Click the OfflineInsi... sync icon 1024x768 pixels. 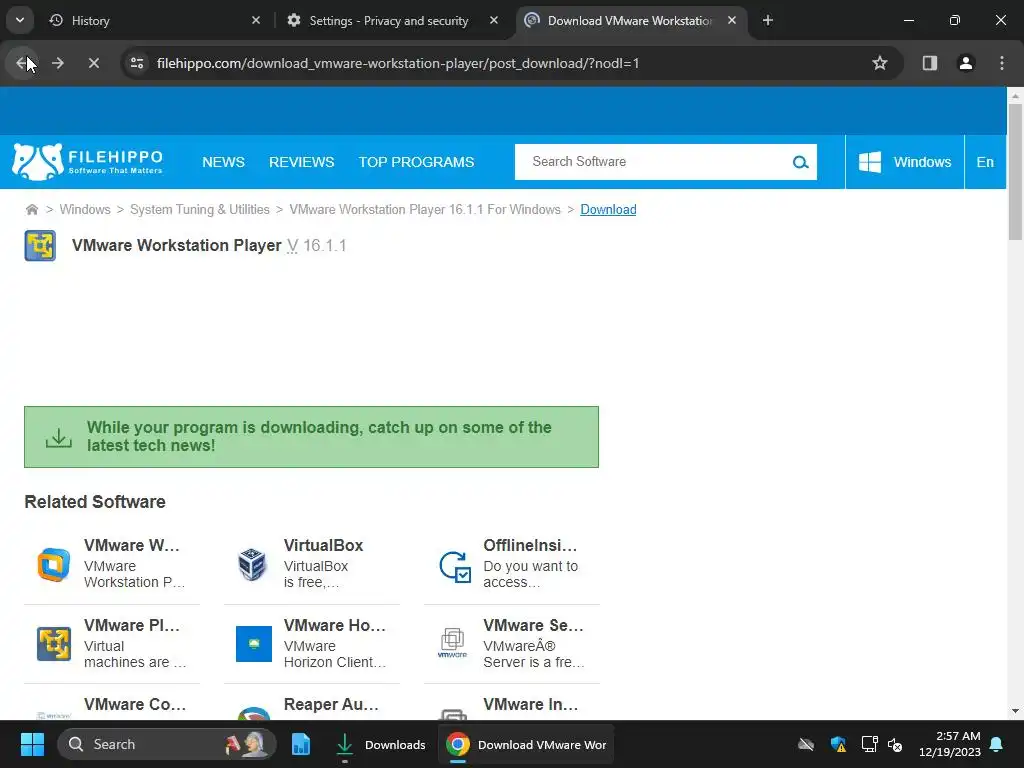point(455,566)
